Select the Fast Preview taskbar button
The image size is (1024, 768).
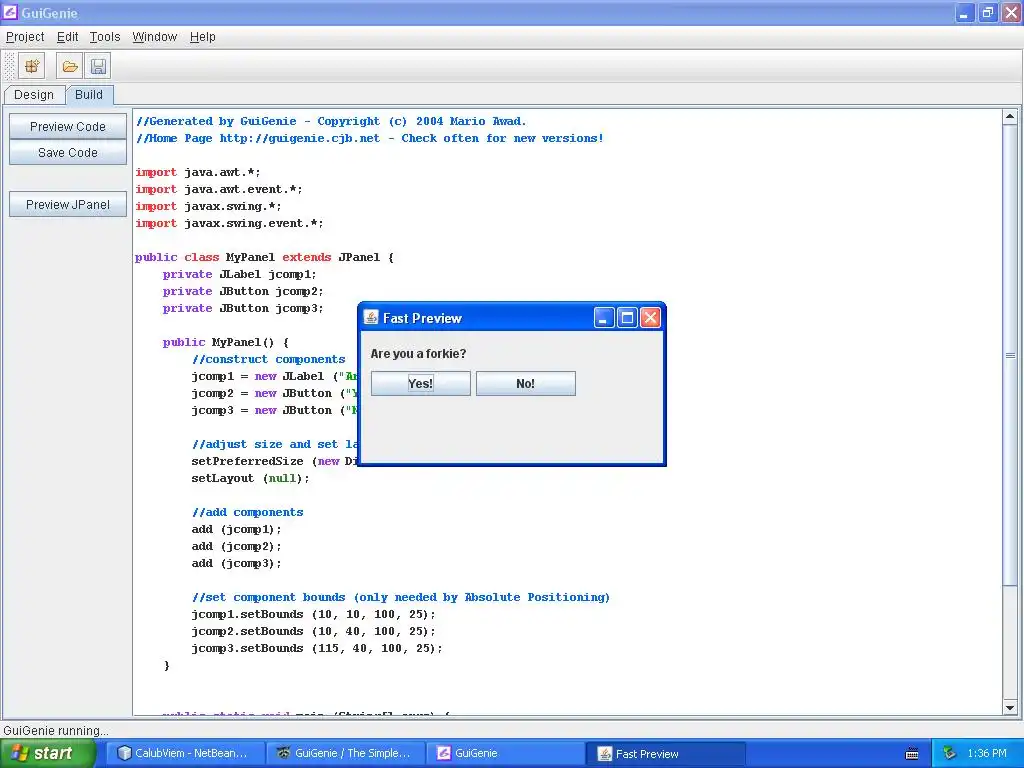coord(666,754)
